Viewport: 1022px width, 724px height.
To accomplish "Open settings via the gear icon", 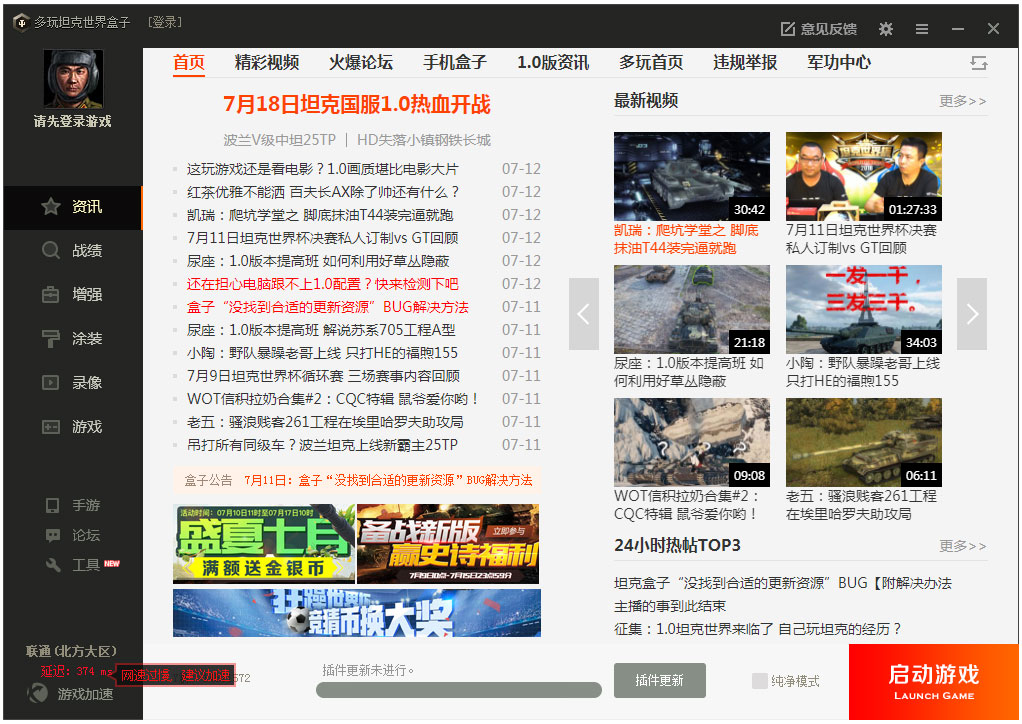I will tap(885, 29).
